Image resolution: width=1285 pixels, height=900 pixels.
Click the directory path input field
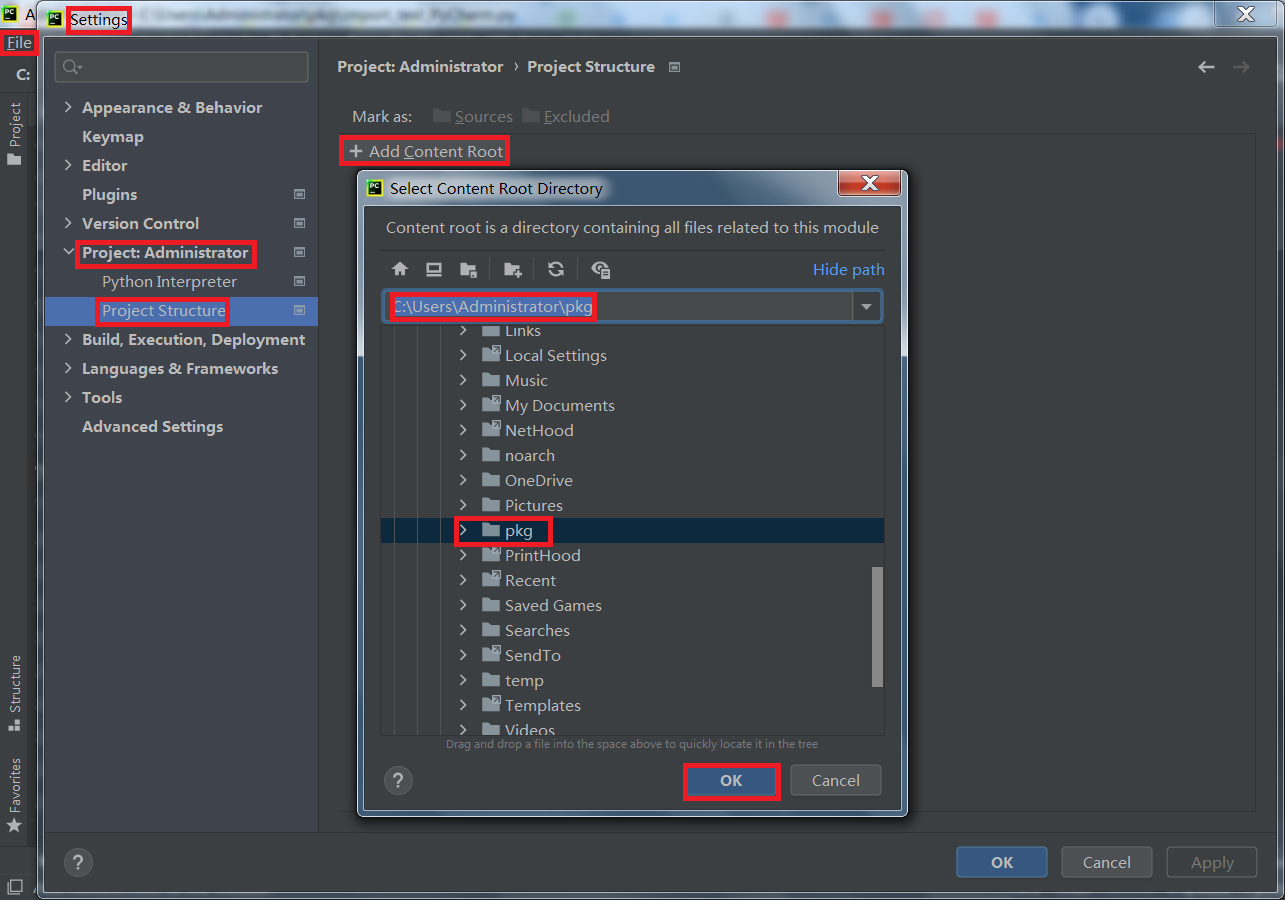618,307
